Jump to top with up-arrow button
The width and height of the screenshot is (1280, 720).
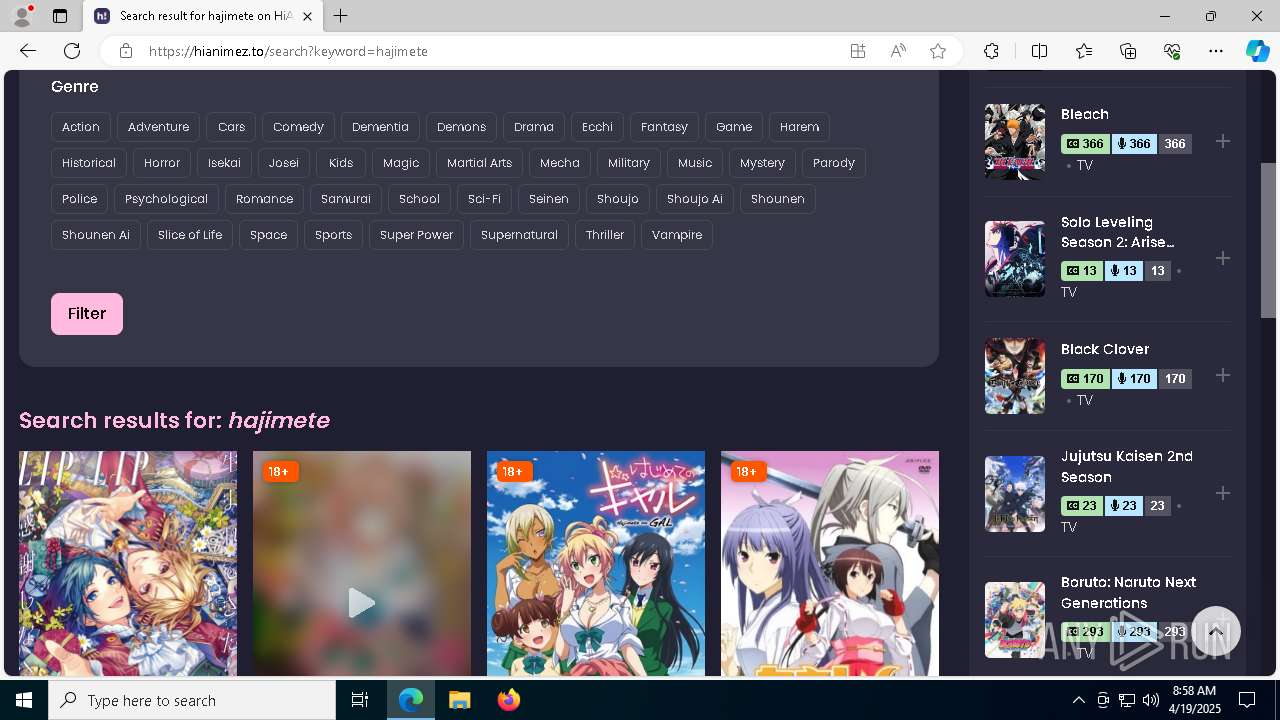coord(1215,632)
